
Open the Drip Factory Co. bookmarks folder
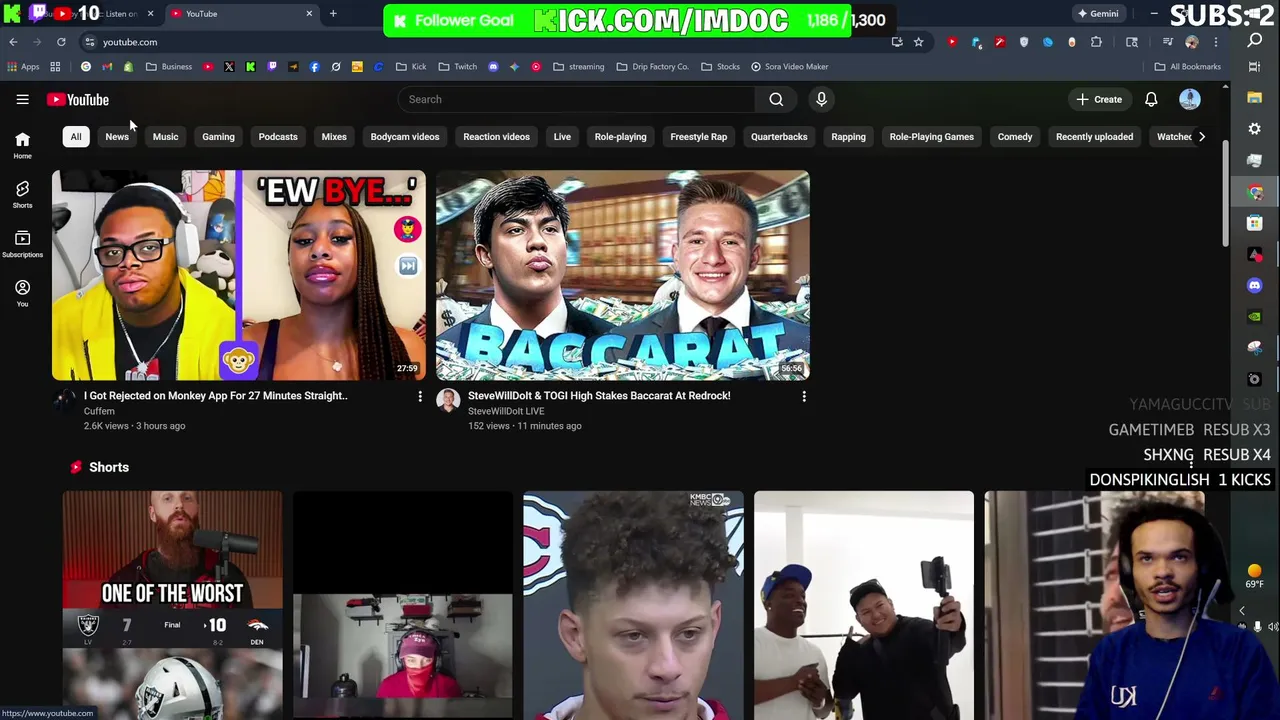(x=652, y=67)
